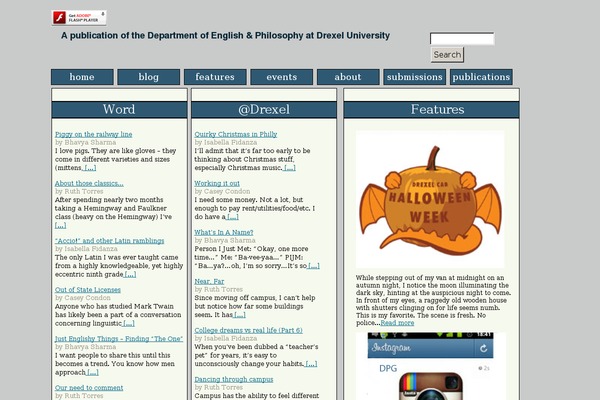Expand the About those classics excerpt
This screenshot has height=400, width=600.
click(x=60, y=225)
